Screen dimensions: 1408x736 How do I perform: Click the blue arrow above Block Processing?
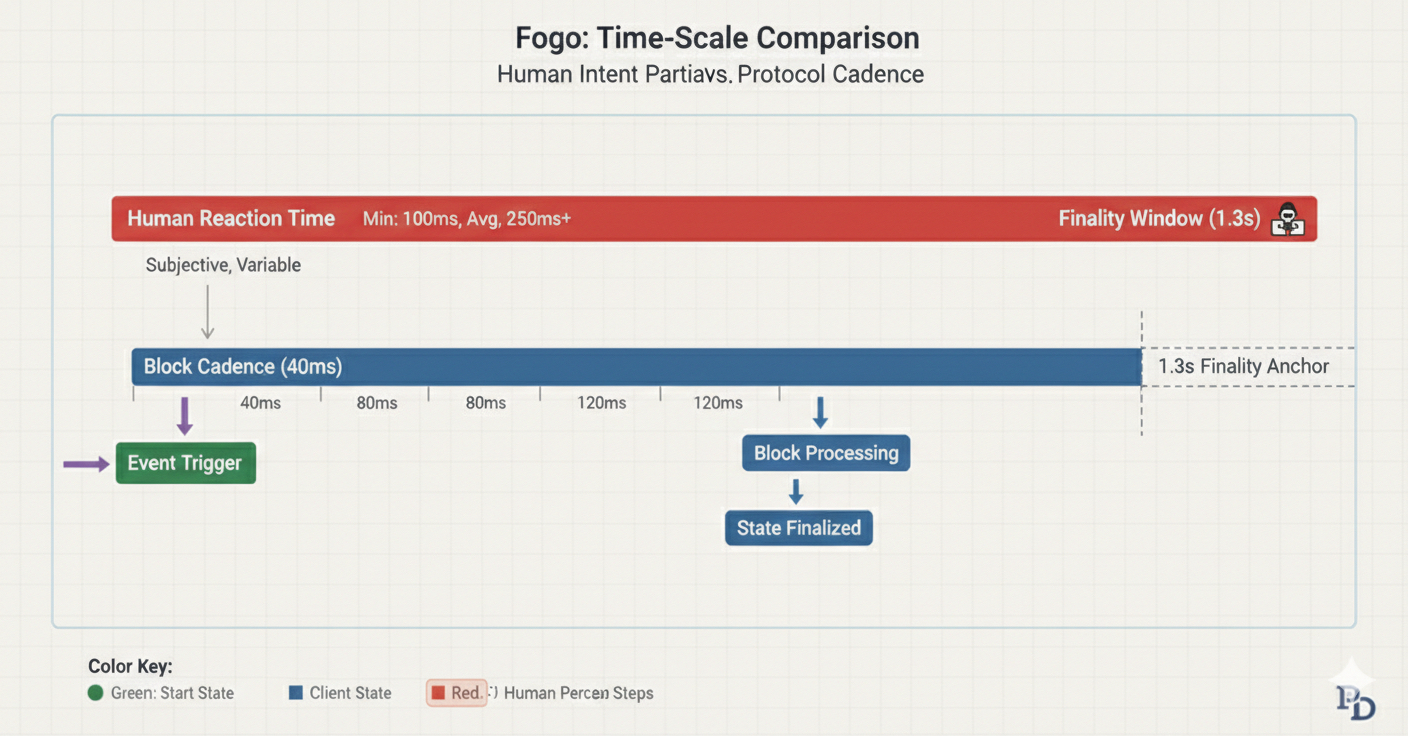click(x=820, y=412)
